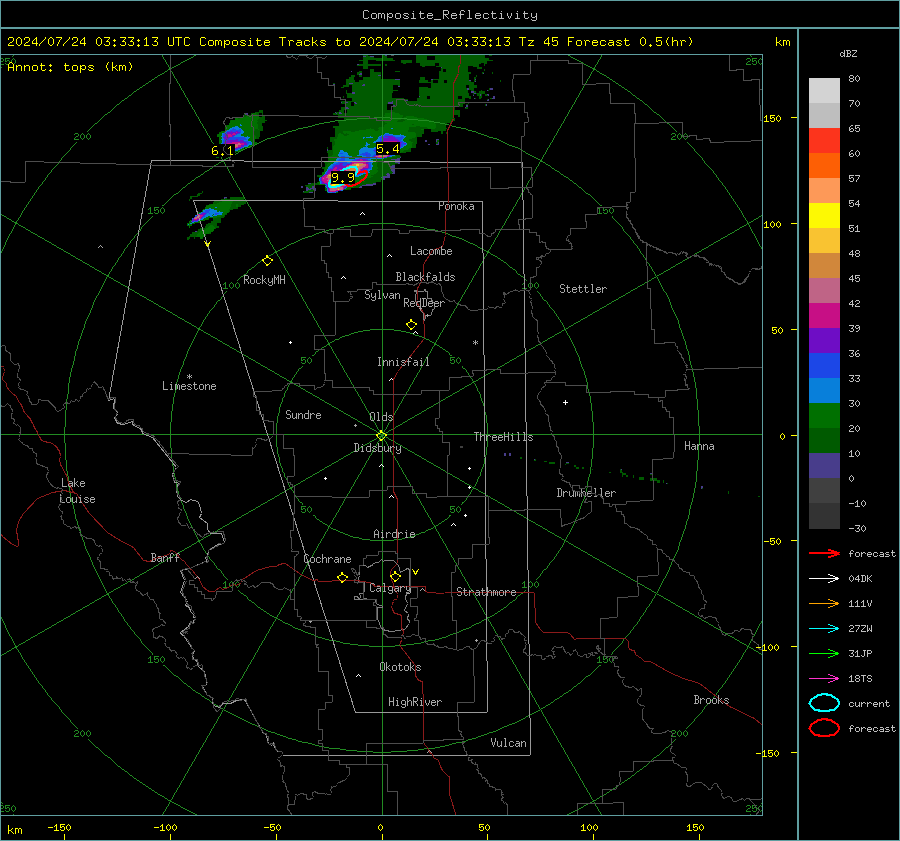Click the ThreeHills map label

pos(503,437)
